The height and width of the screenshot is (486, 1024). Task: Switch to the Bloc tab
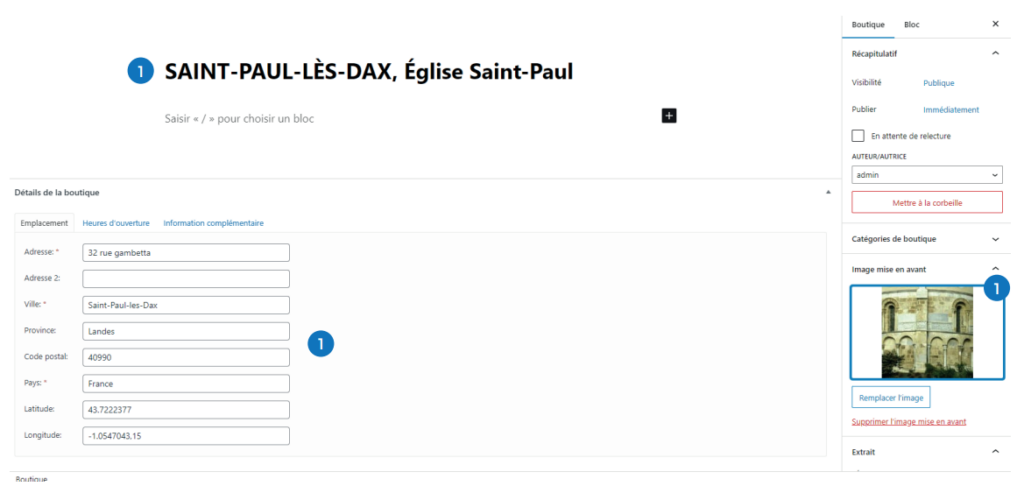(x=912, y=24)
